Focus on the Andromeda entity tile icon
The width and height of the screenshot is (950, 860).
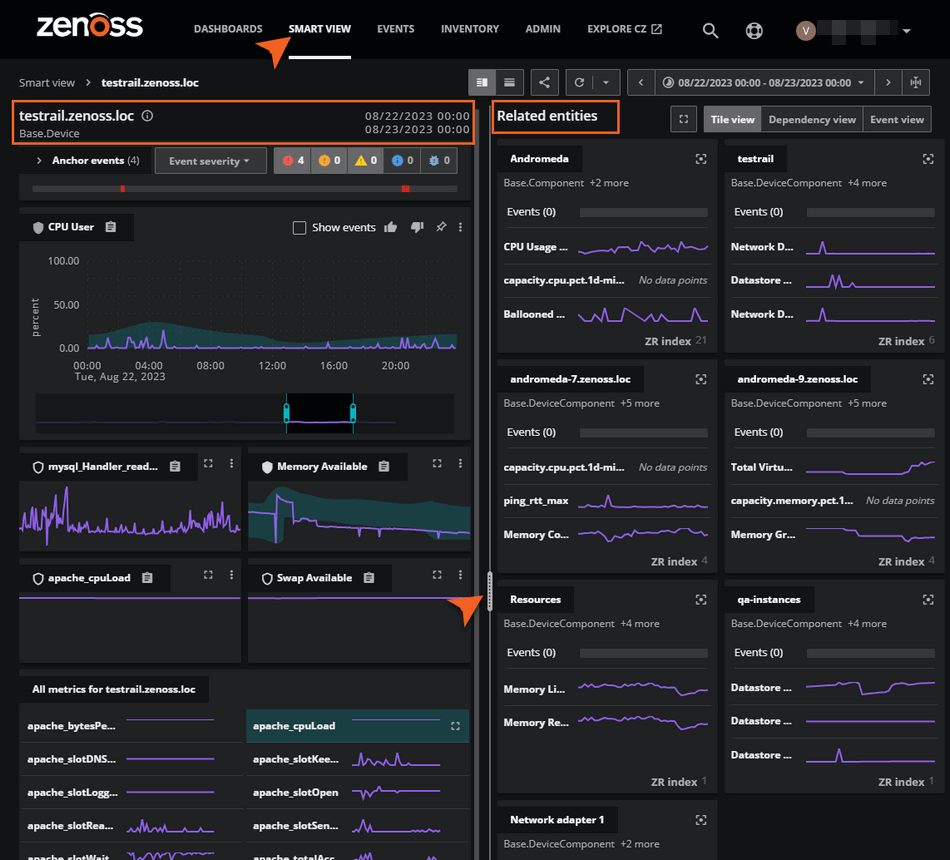click(701, 159)
